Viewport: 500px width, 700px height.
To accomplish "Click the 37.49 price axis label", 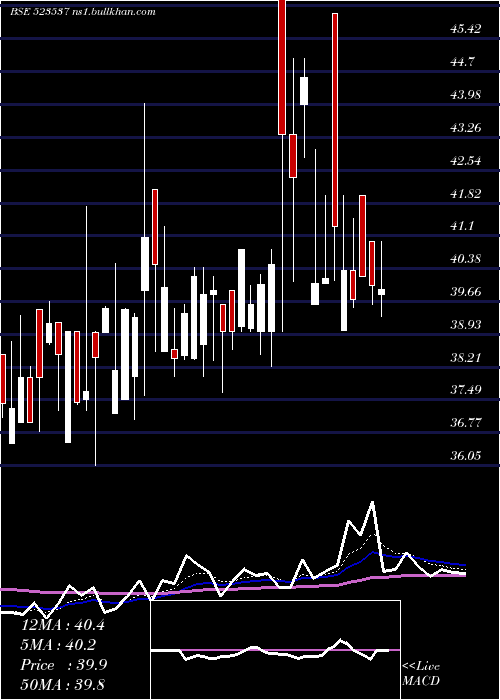I will point(466,390).
